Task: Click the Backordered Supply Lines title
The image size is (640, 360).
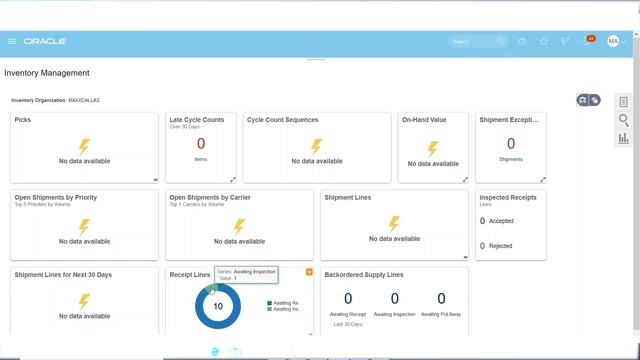Action: (364, 275)
